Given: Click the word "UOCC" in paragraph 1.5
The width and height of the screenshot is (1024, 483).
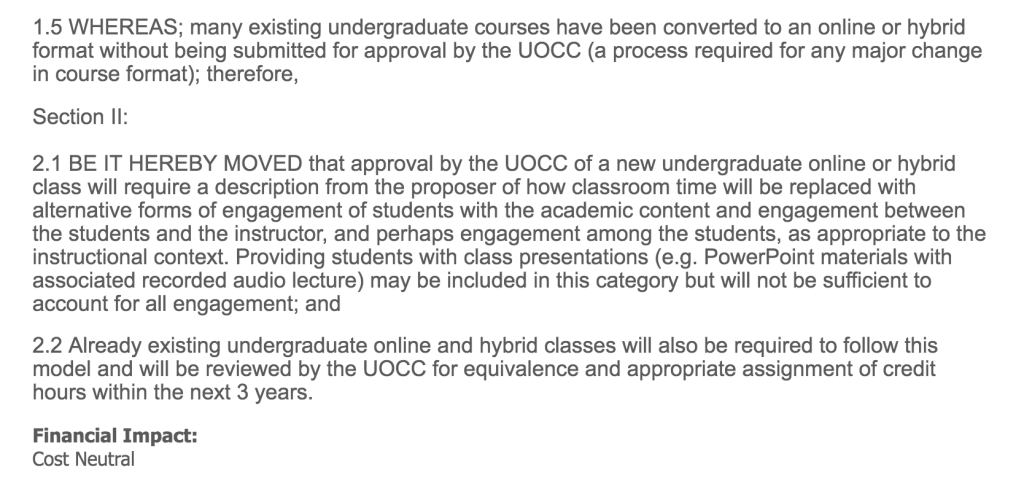Looking at the screenshot, I should click(x=549, y=51).
